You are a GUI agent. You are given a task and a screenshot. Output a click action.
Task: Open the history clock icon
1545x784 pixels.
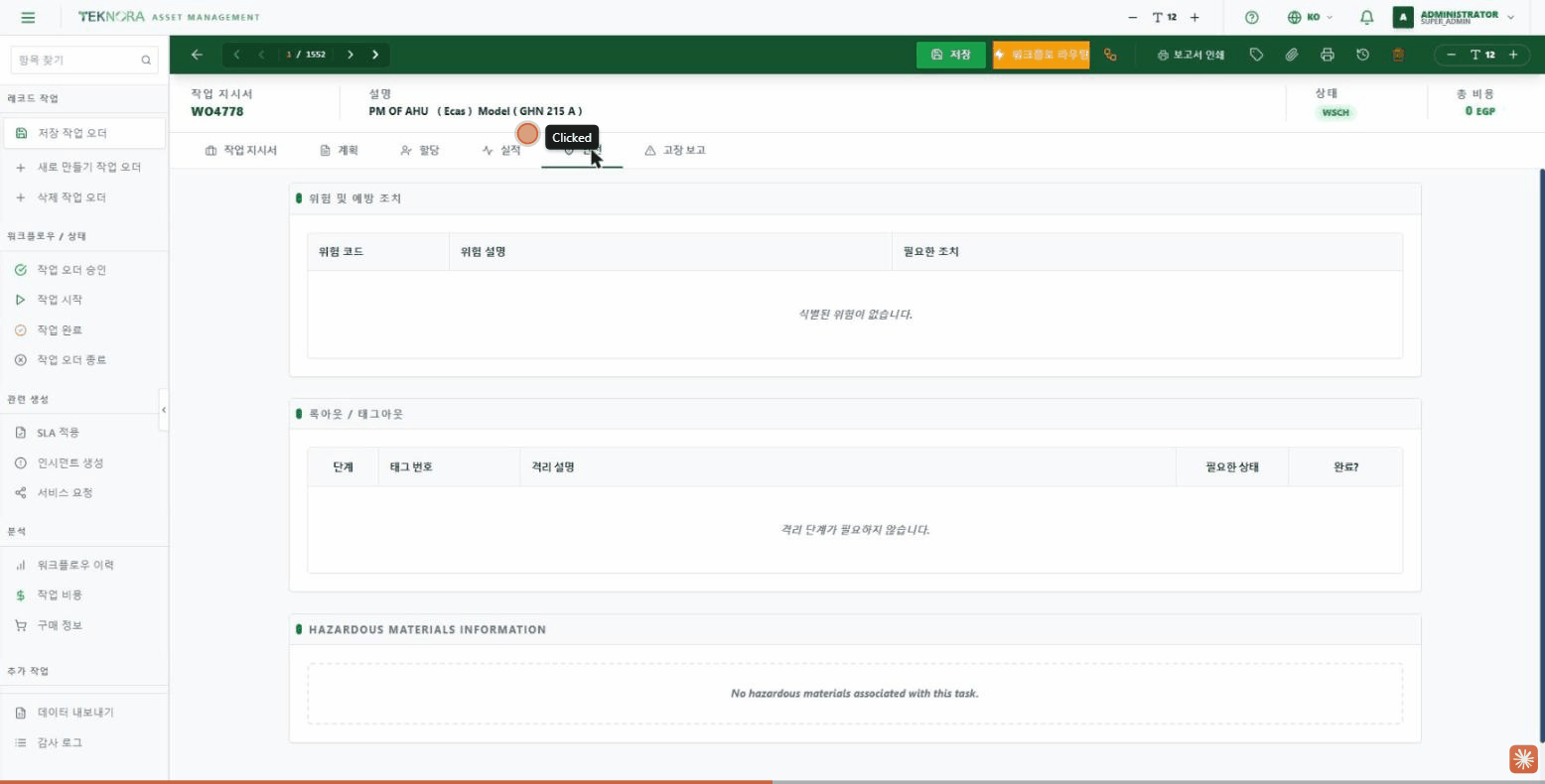1362,55
